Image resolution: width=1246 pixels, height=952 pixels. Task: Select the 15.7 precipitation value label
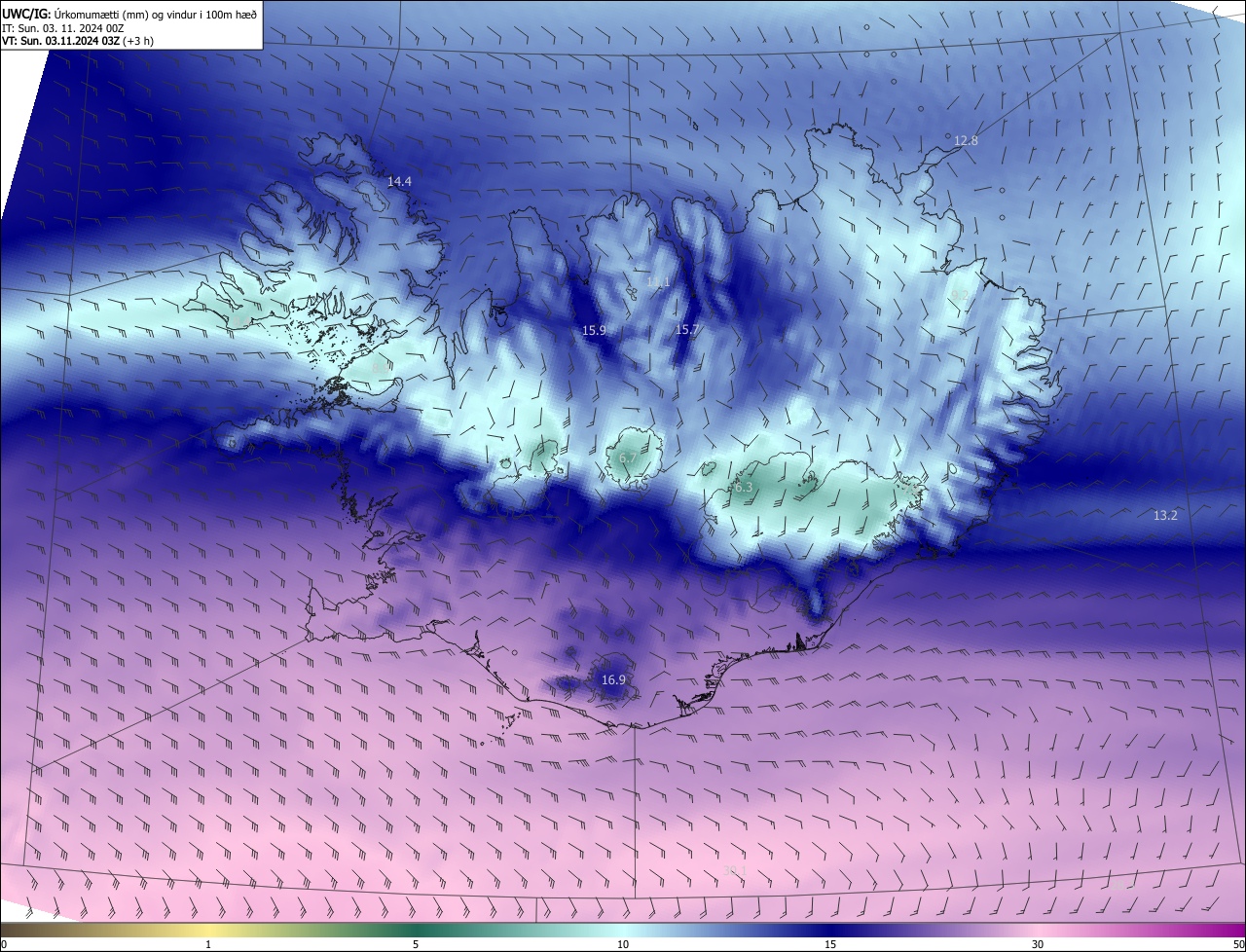coord(687,330)
